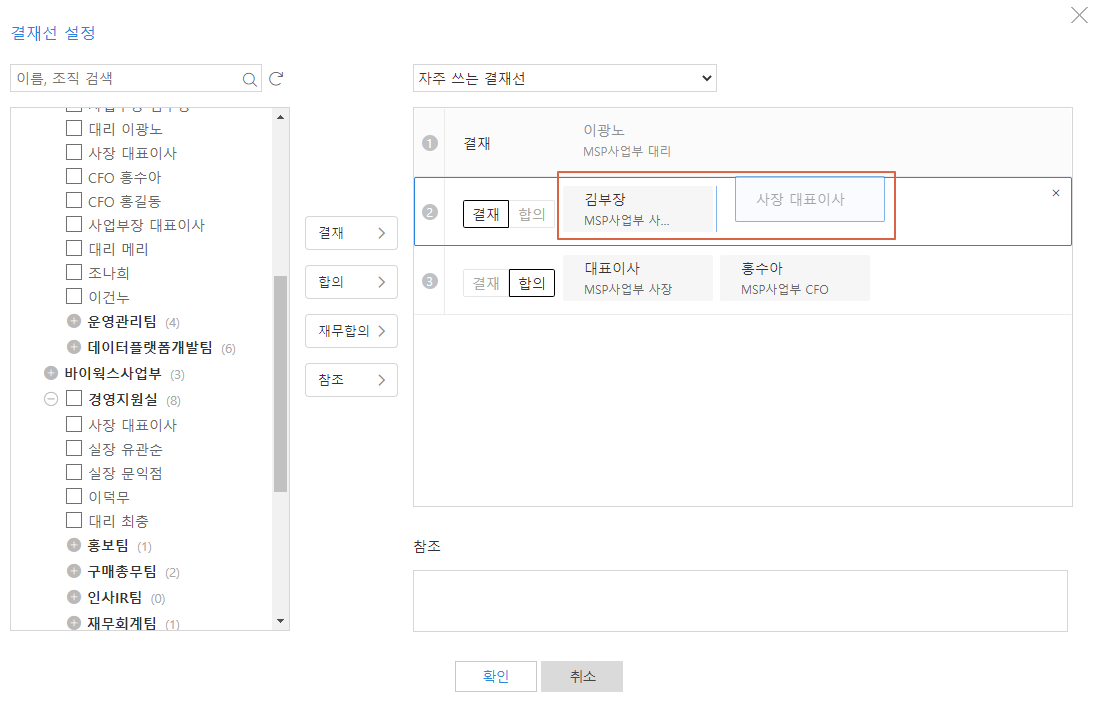This screenshot has height=704, width=1095.
Task: Open the 자주 쓰는 결재선 dropdown
Action: (564, 78)
